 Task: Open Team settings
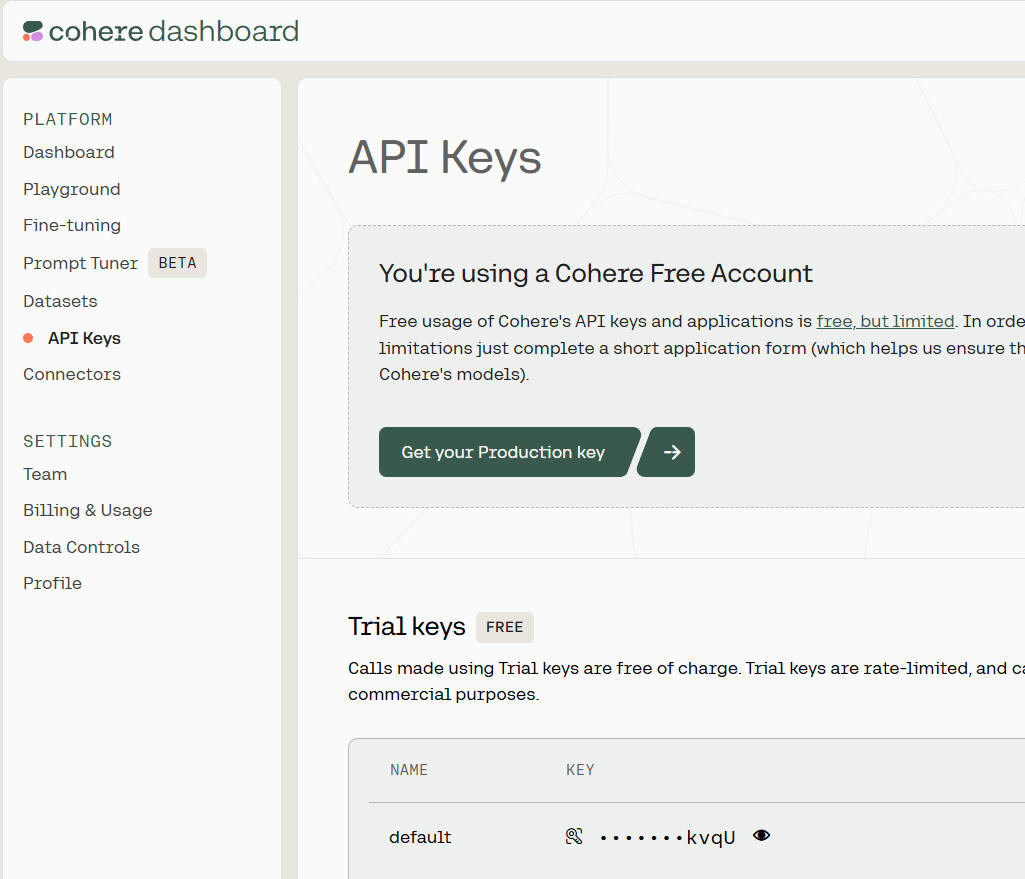click(45, 474)
